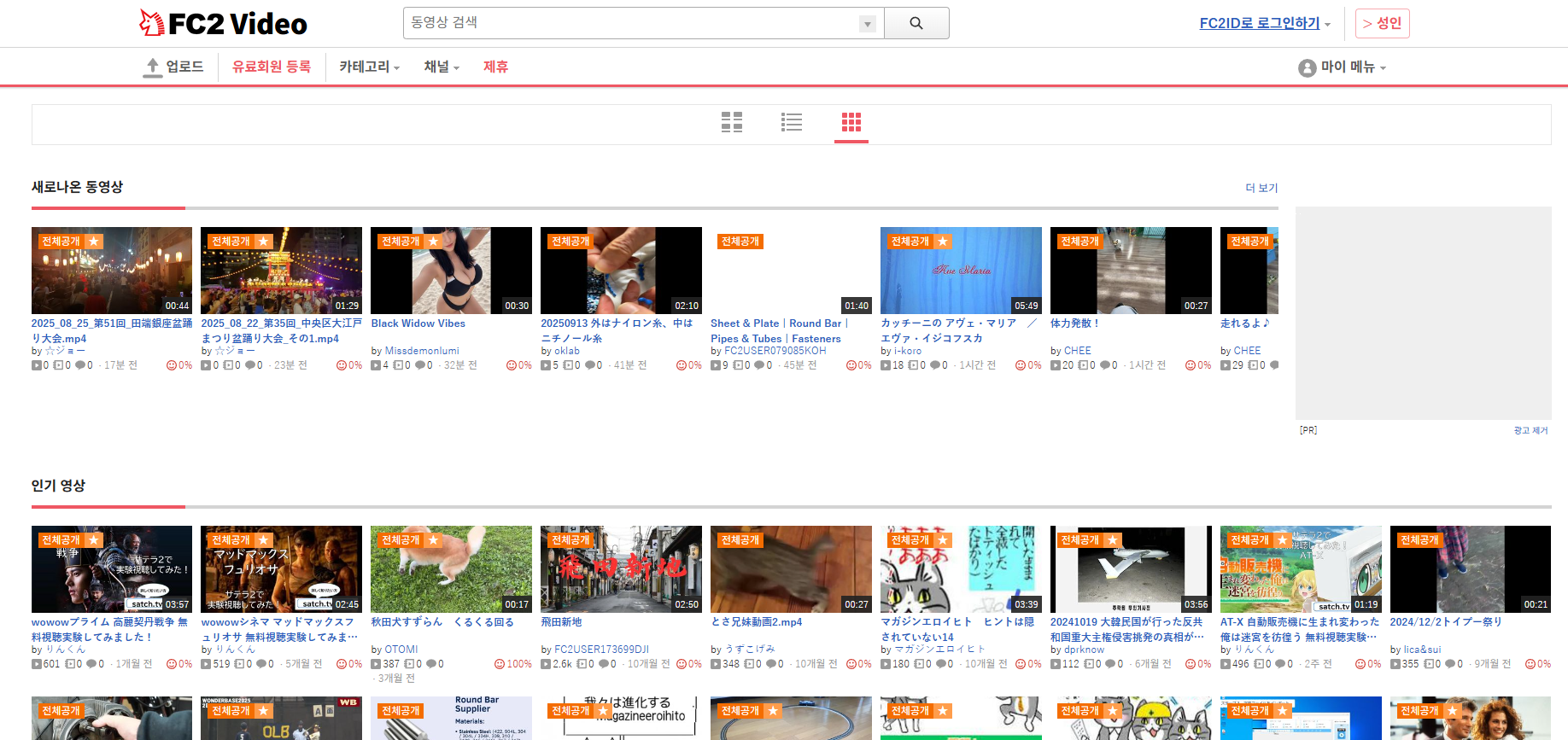Open 유료회원 등록 menu item

tap(272, 67)
